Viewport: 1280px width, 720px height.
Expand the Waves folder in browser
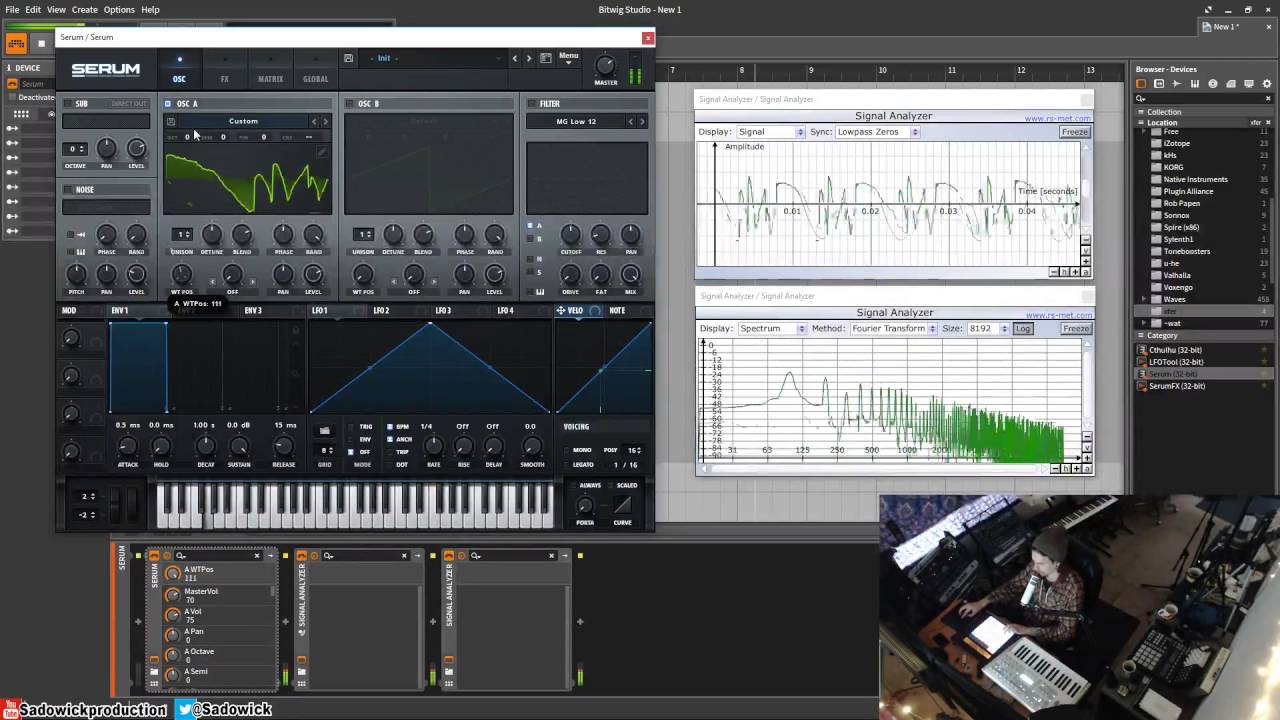point(1144,299)
